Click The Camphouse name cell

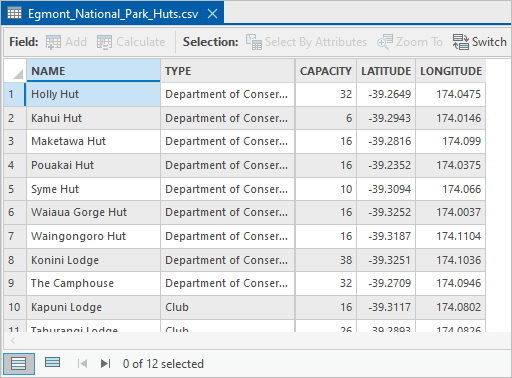pos(94,283)
